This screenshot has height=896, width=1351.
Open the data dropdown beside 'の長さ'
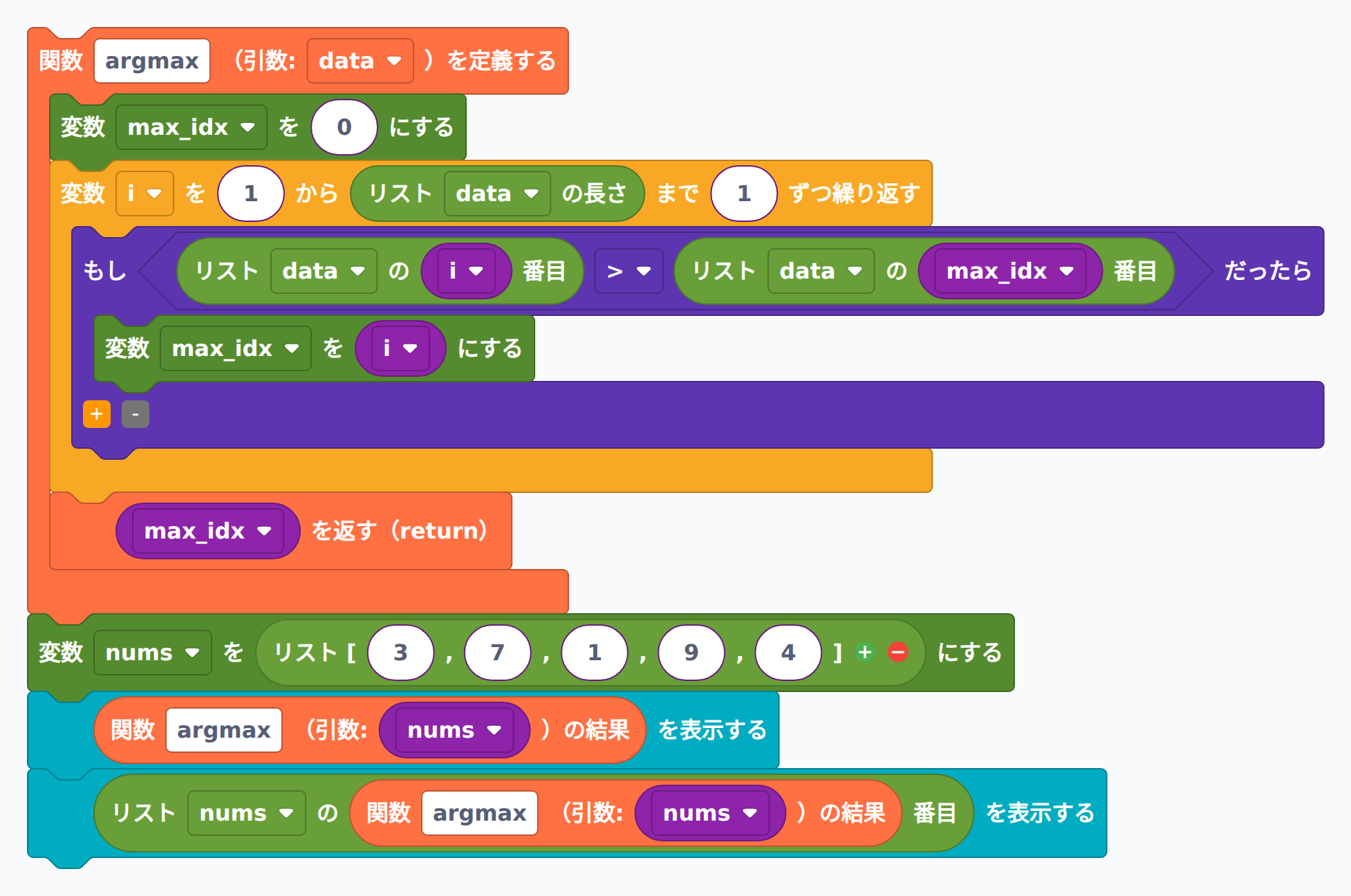pyautogui.click(x=497, y=194)
